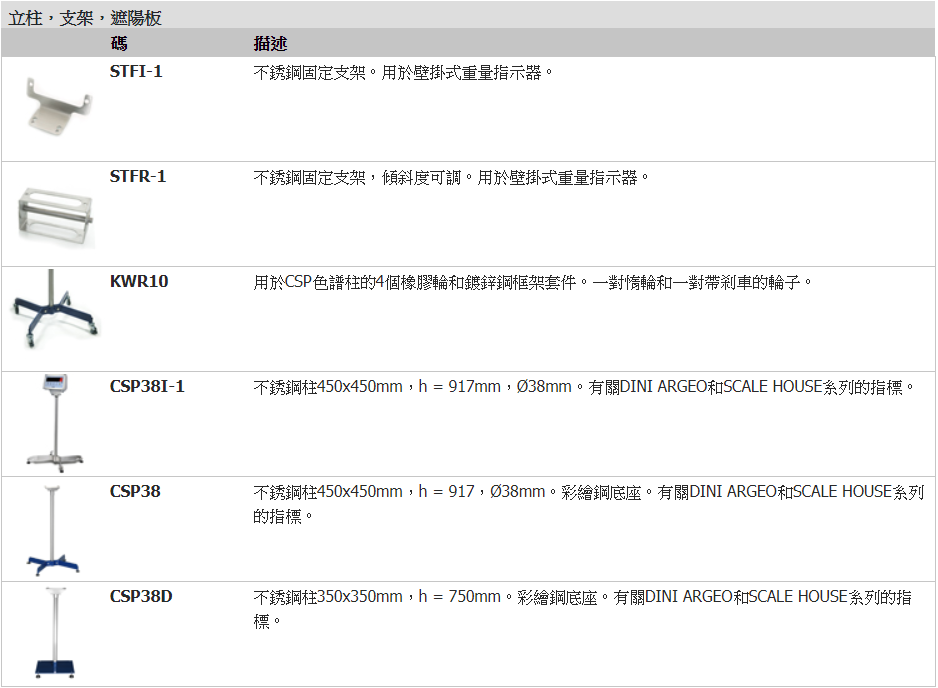The width and height of the screenshot is (938, 688).
Task: Select the CSP38D product code
Action: click(x=141, y=597)
